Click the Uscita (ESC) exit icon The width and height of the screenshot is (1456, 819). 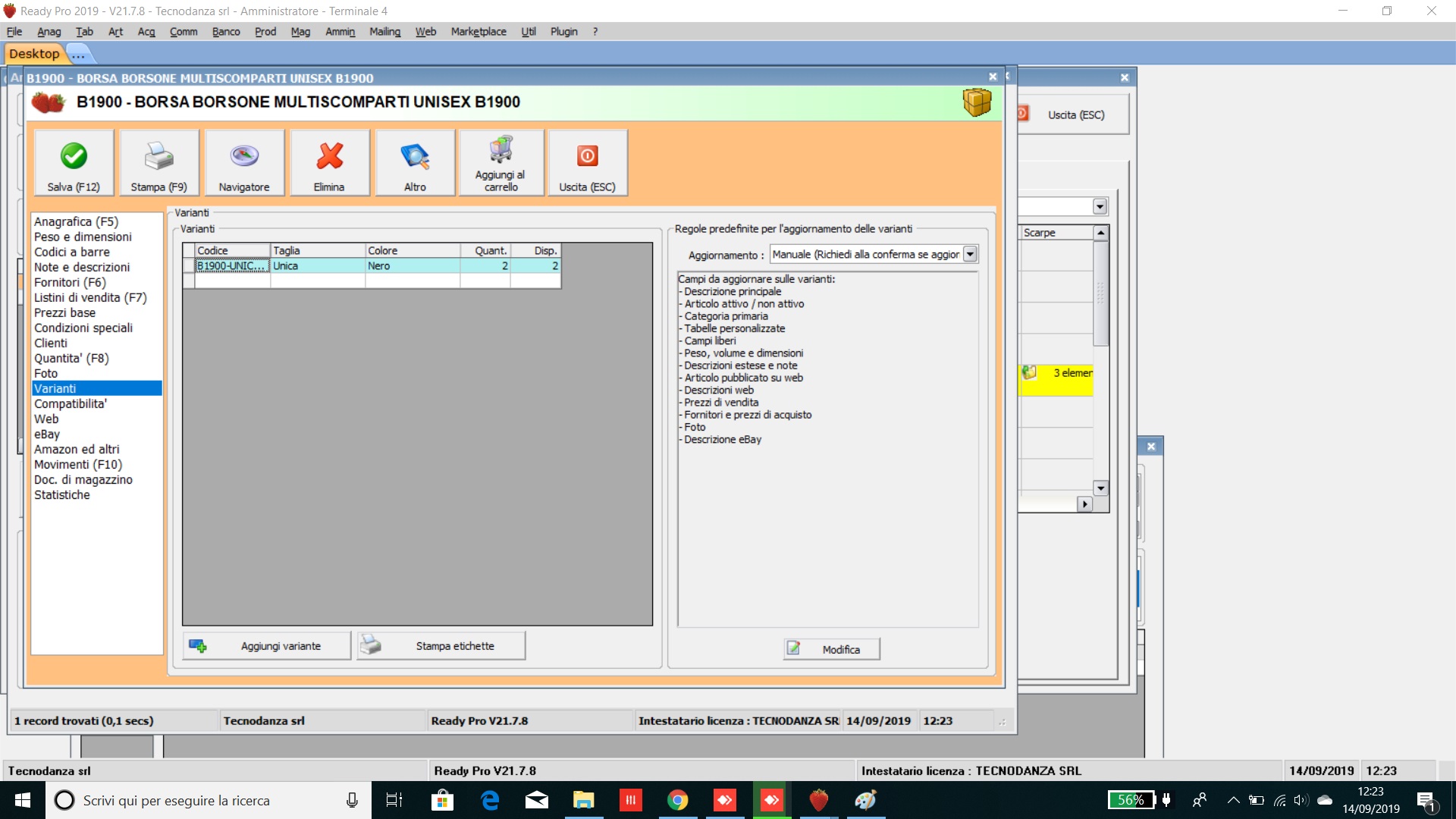pos(587,156)
